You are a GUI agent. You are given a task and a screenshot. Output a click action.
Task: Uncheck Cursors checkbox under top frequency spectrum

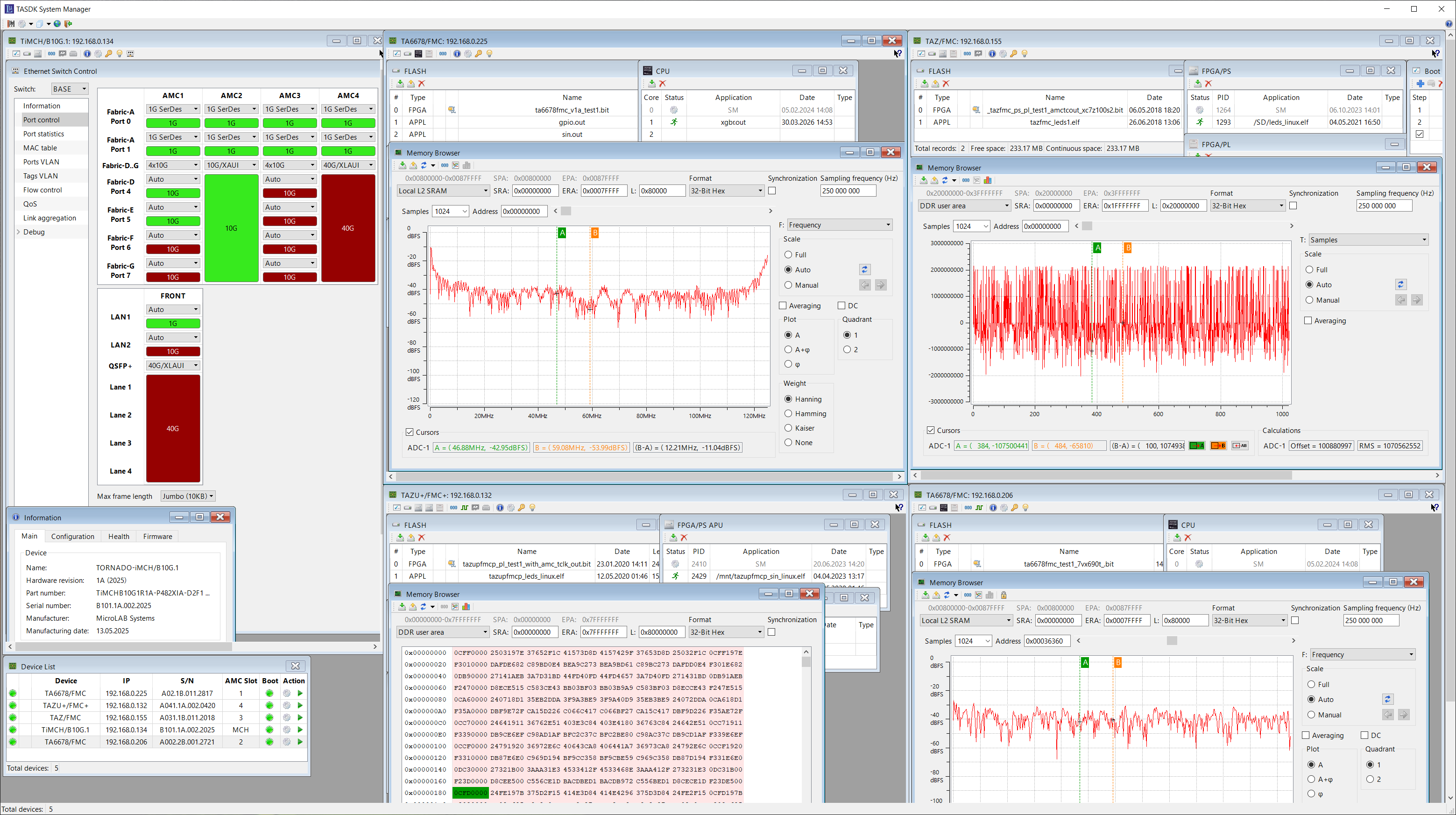(409, 432)
